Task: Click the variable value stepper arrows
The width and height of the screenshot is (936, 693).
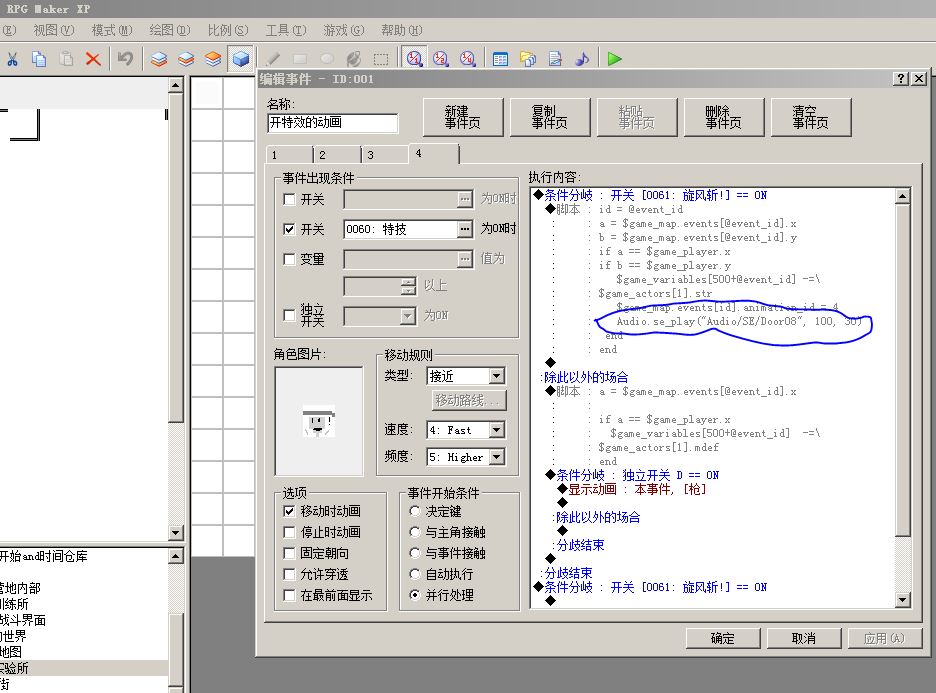Action: coord(408,286)
